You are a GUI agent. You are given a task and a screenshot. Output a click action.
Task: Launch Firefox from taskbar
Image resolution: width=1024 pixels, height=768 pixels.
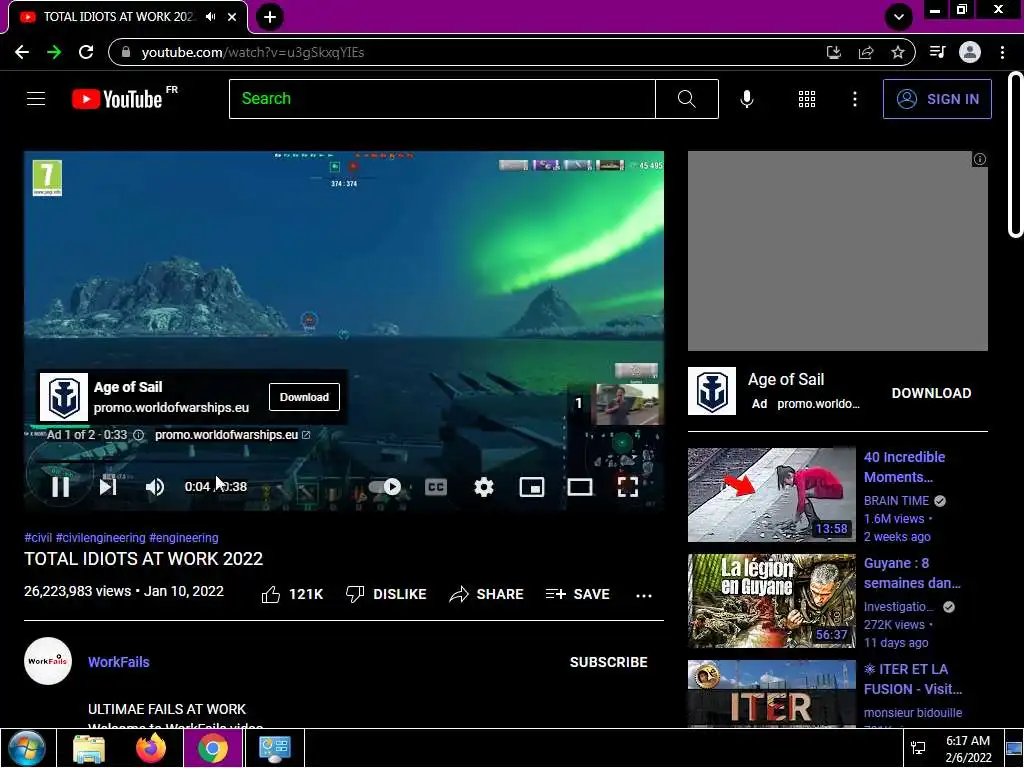(x=151, y=748)
